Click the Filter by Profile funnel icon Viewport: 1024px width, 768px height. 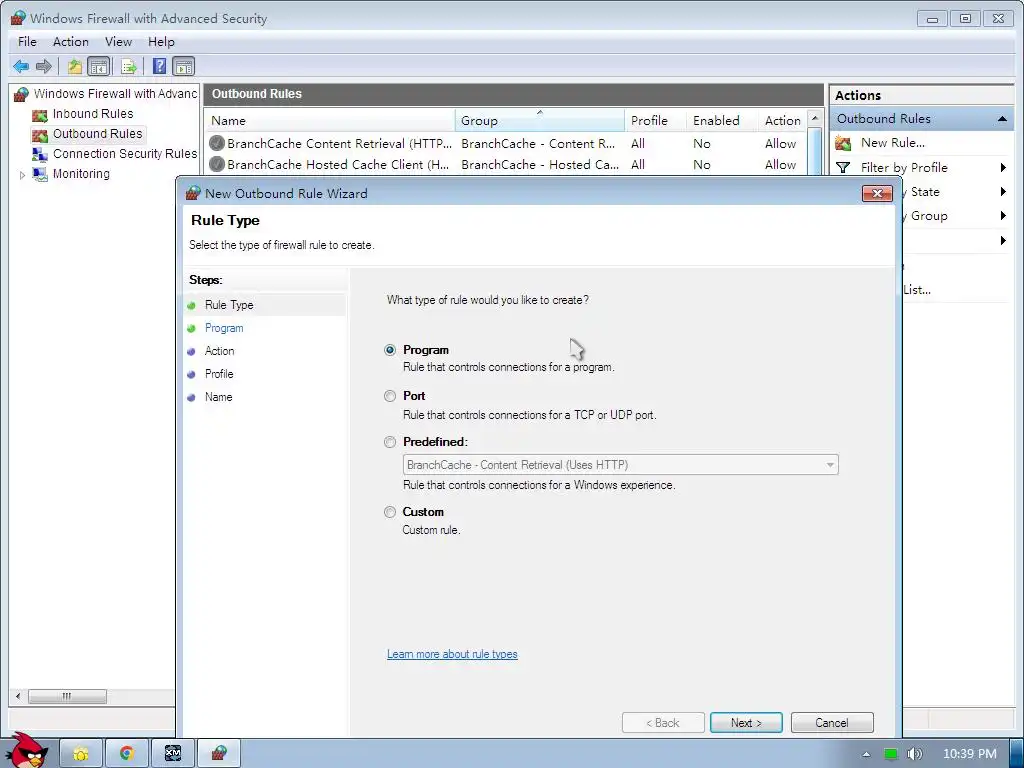843,168
